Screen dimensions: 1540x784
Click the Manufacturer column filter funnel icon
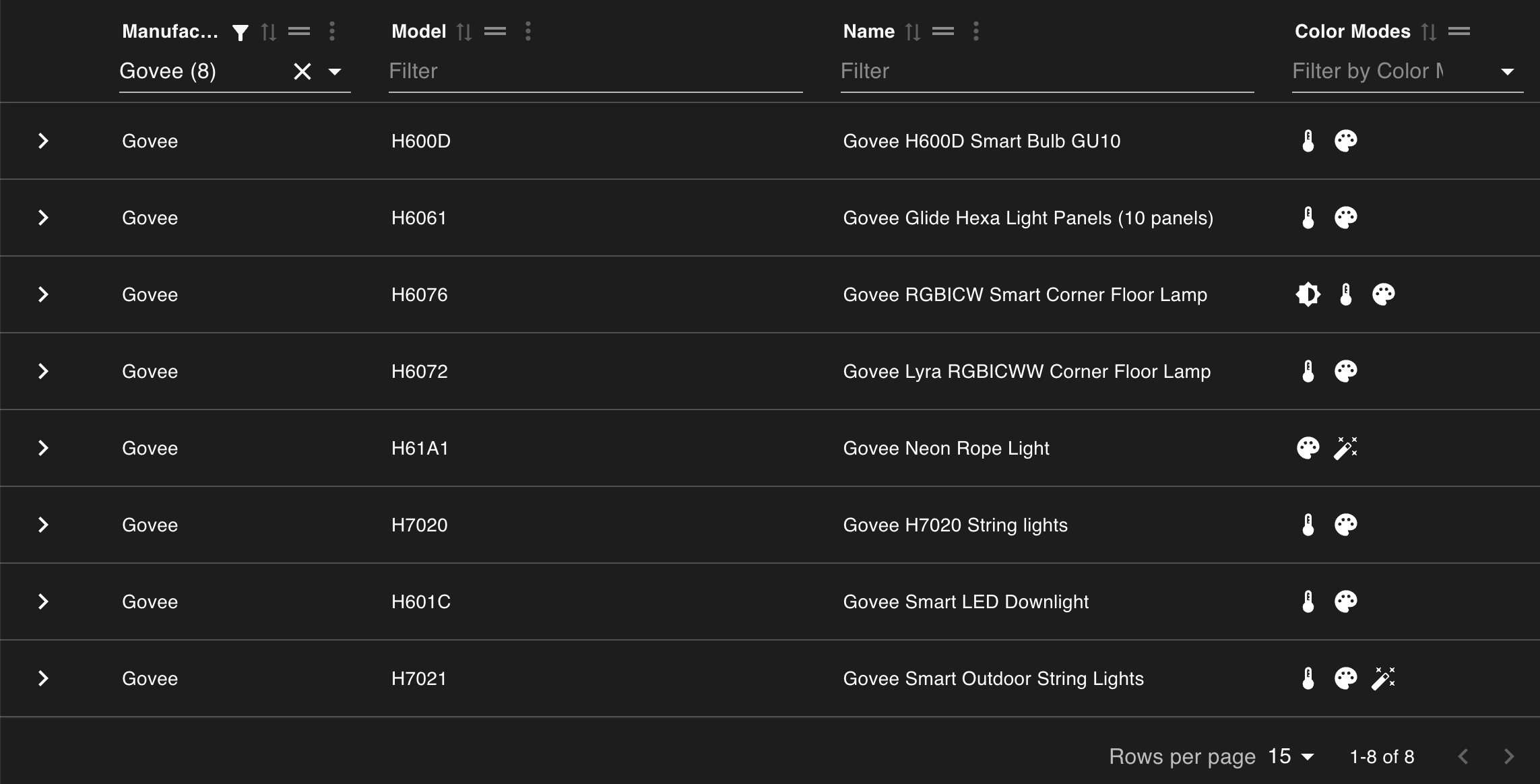[x=240, y=32]
